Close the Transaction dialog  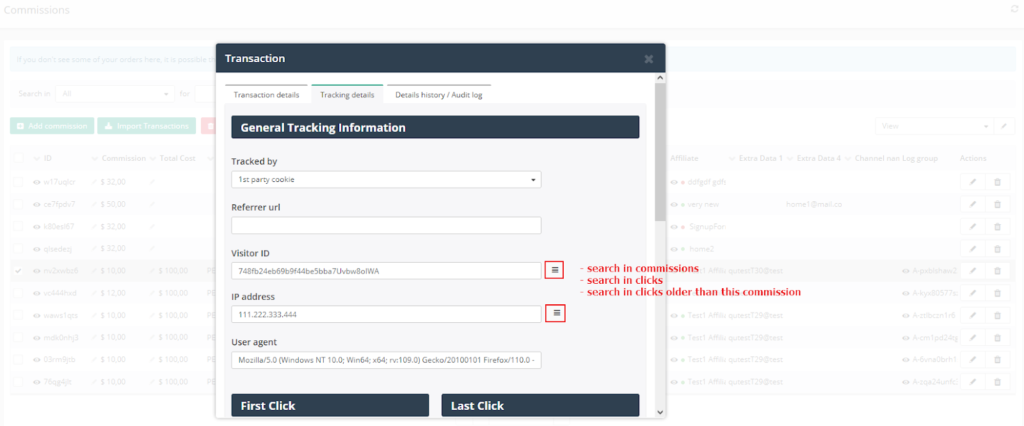click(x=648, y=59)
